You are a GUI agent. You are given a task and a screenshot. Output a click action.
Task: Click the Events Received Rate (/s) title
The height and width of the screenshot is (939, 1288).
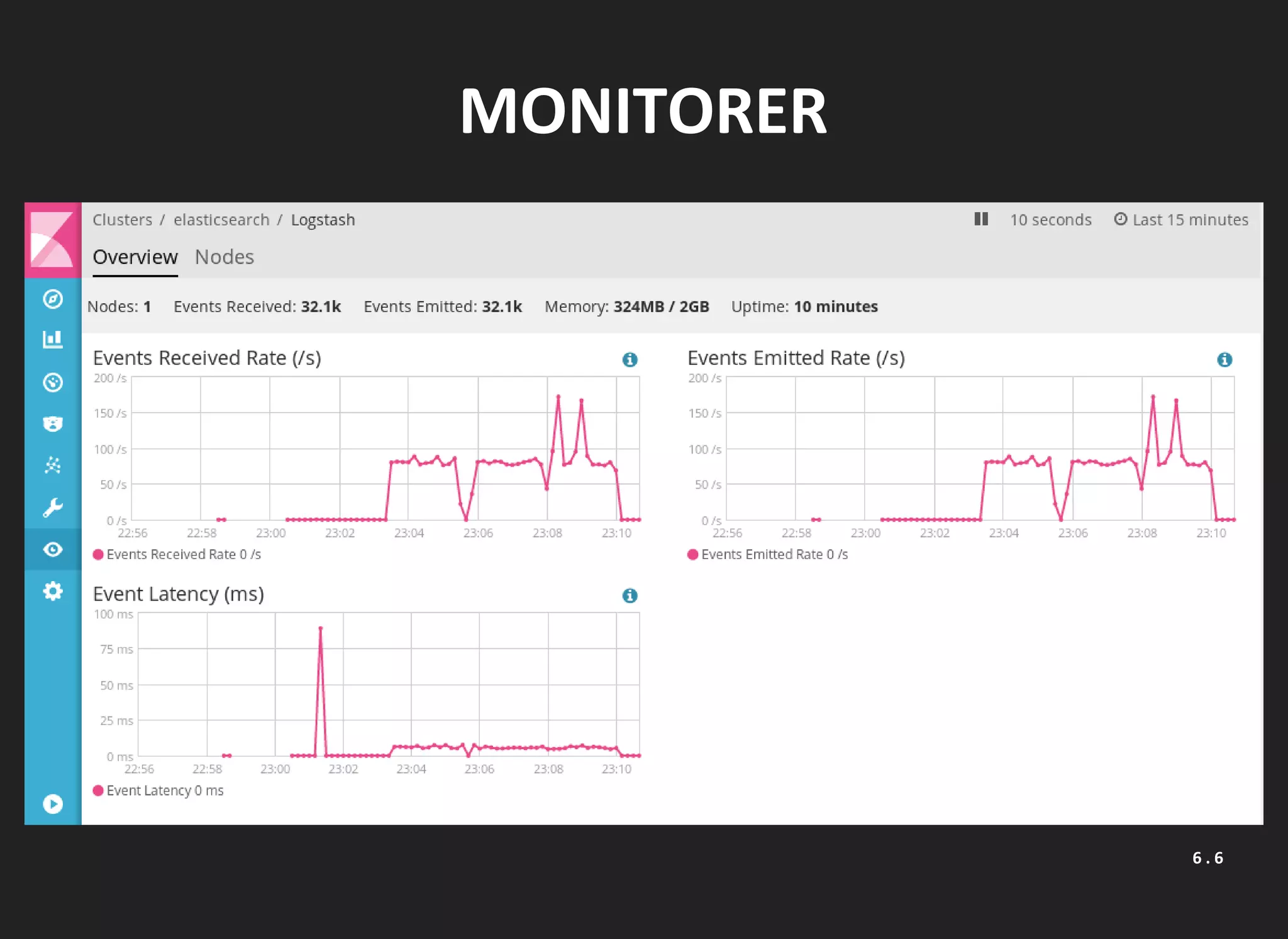click(x=207, y=358)
